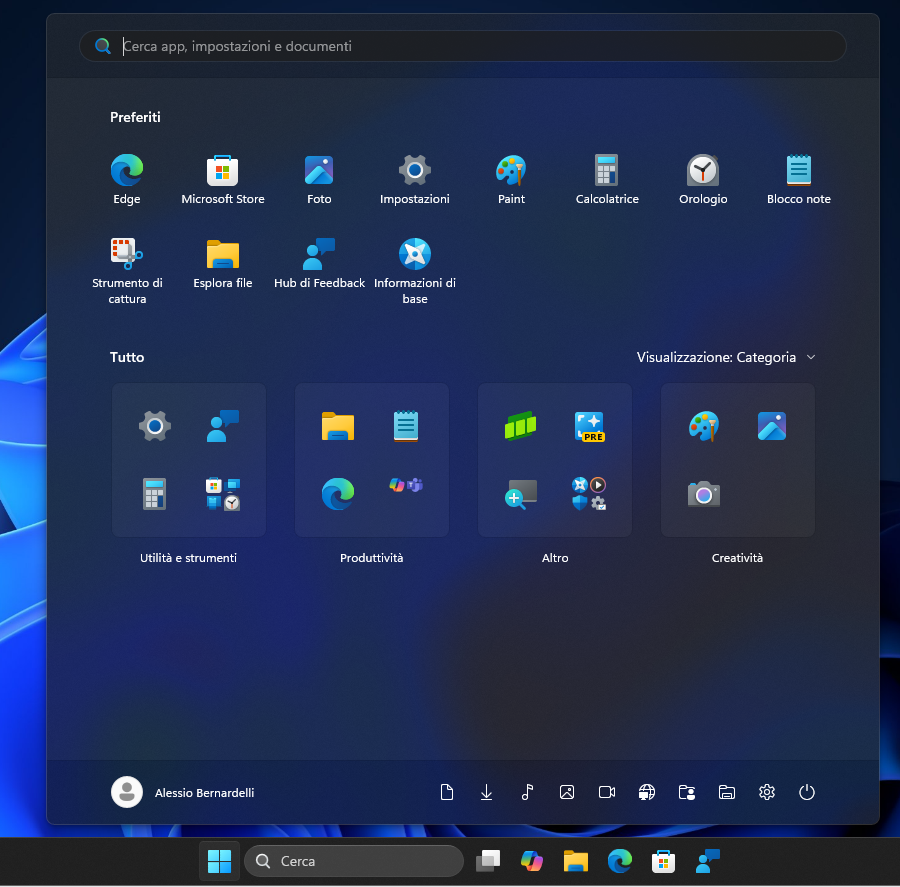Click the Start menu search field
This screenshot has width=900, height=887.
[x=463, y=46]
